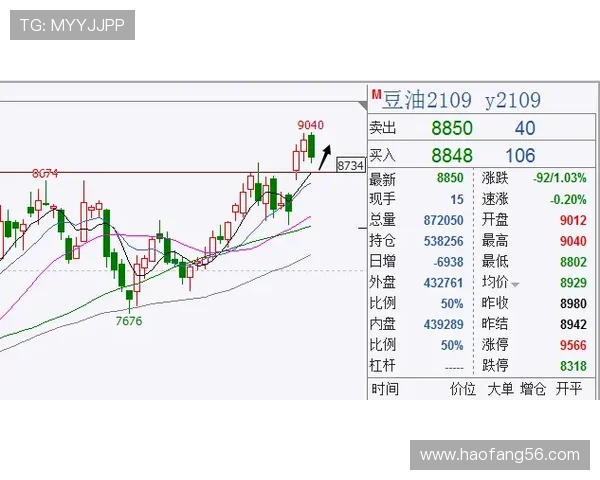This screenshot has height=480, width=600.
Task: Select the 增仓 column header
Action: click(x=533, y=389)
